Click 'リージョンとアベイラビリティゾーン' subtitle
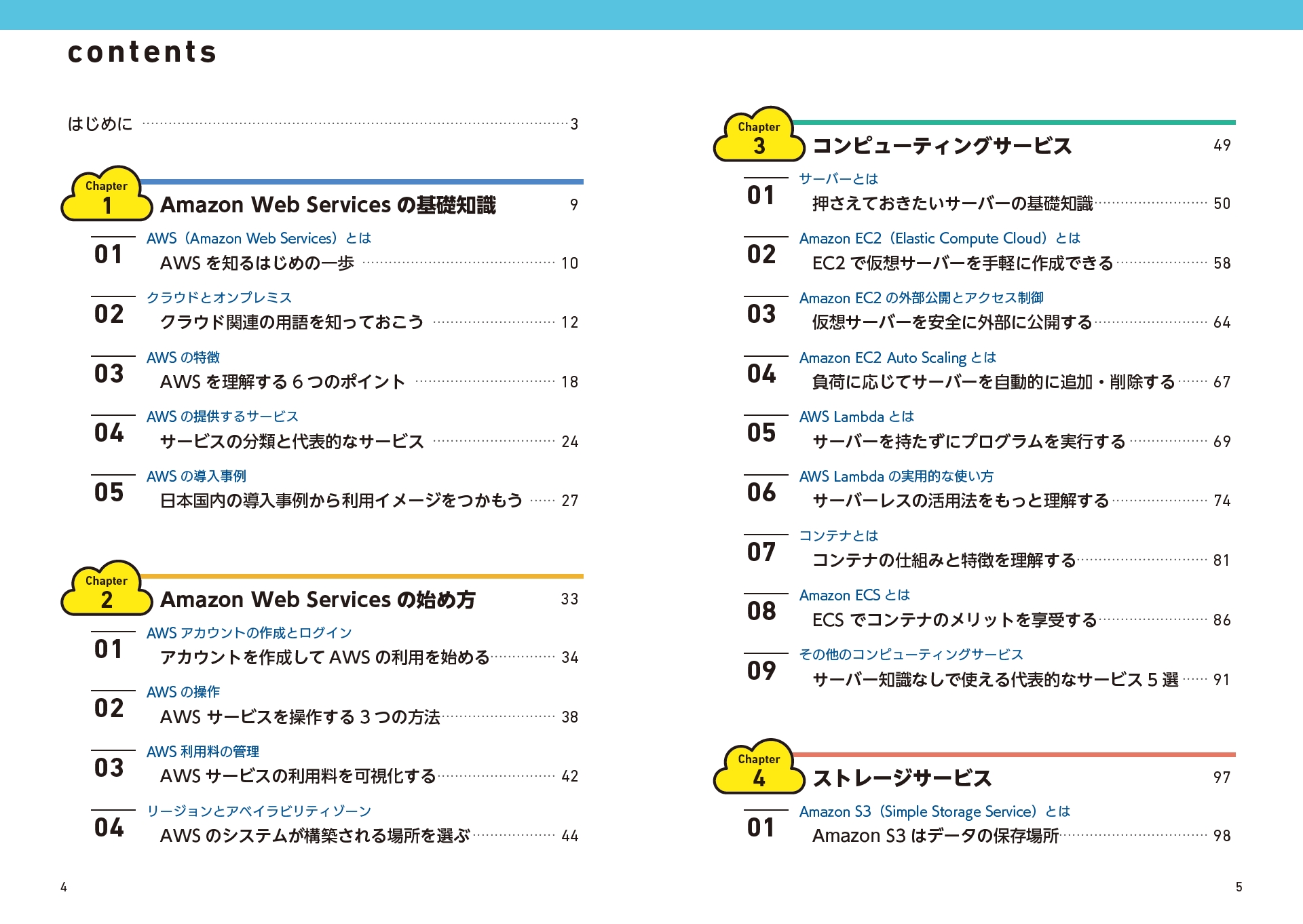 pyautogui.click(x=259, y=811)
